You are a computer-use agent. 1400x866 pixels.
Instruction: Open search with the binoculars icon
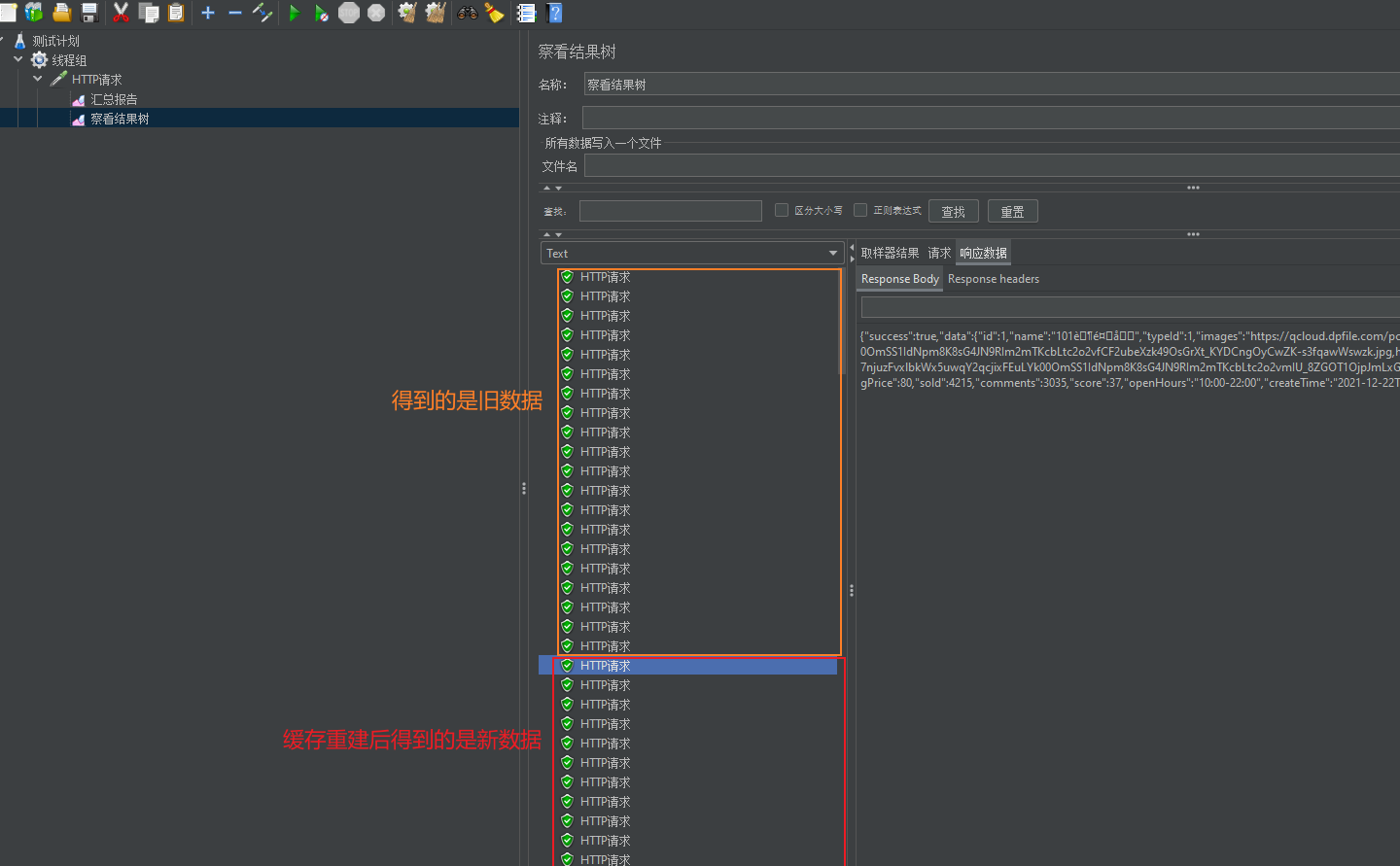468,13
